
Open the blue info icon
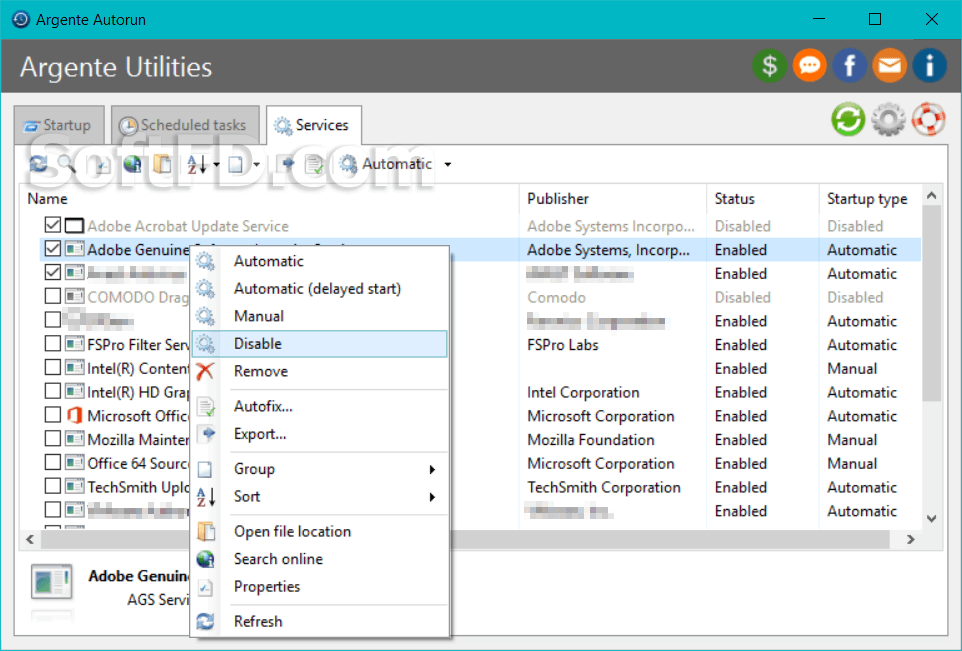tap(929, 65)
